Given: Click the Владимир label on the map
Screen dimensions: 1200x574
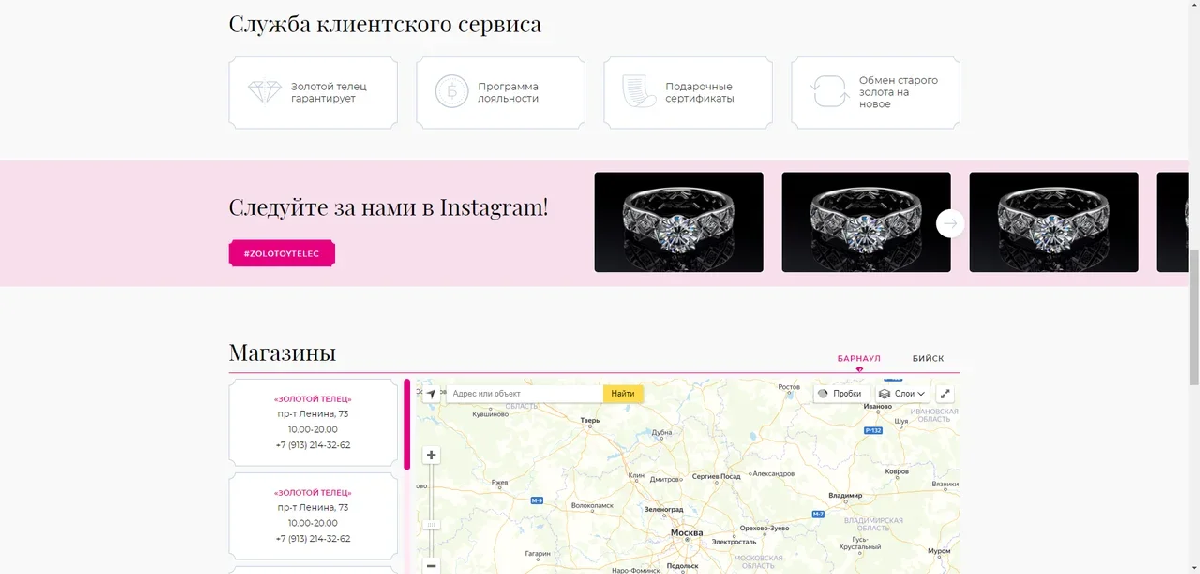Looking at the screenshot, I should pos(845,495).
